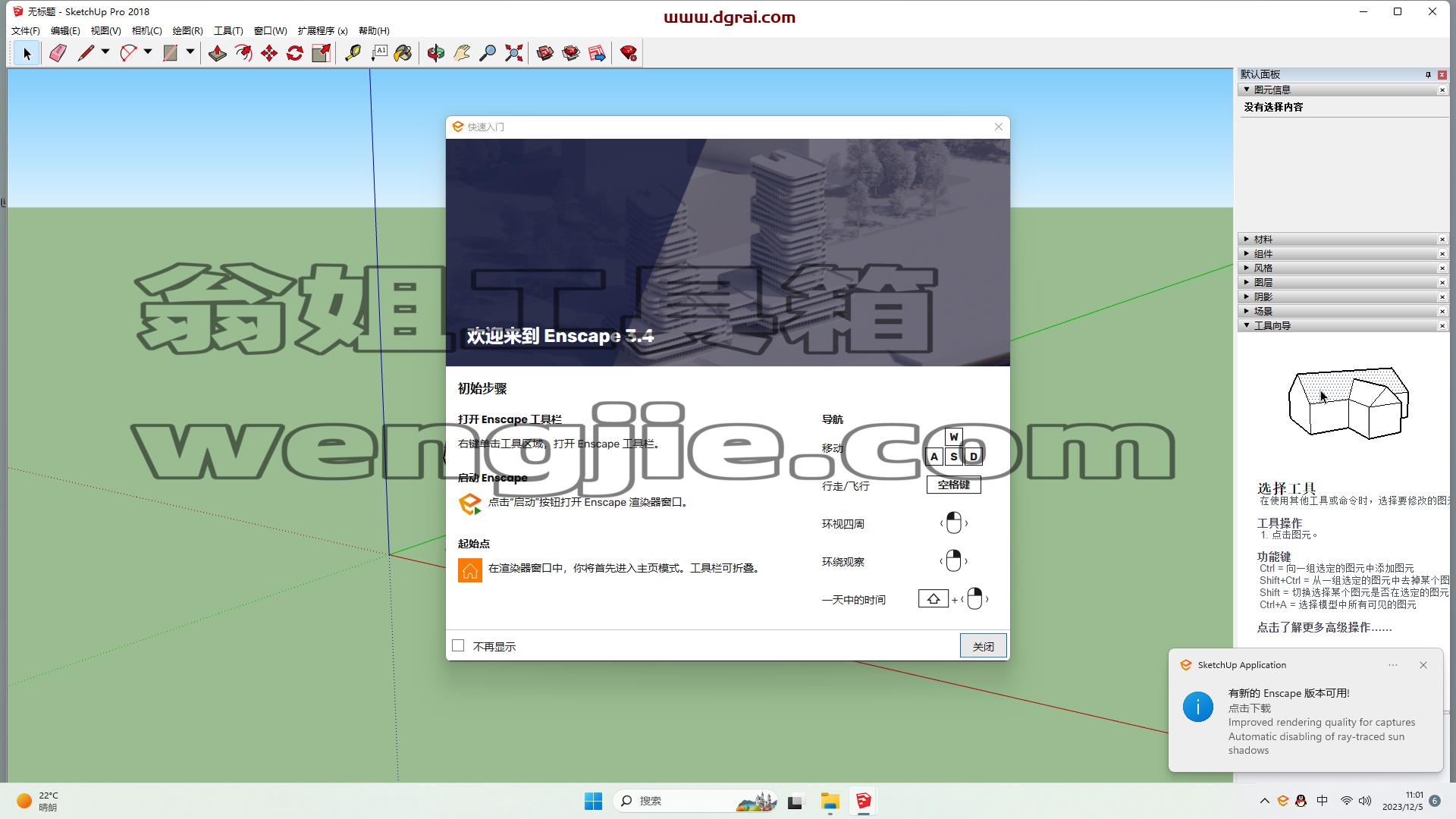
Task: Check the 不再显示 checkbox
Action: coord(458,645)
